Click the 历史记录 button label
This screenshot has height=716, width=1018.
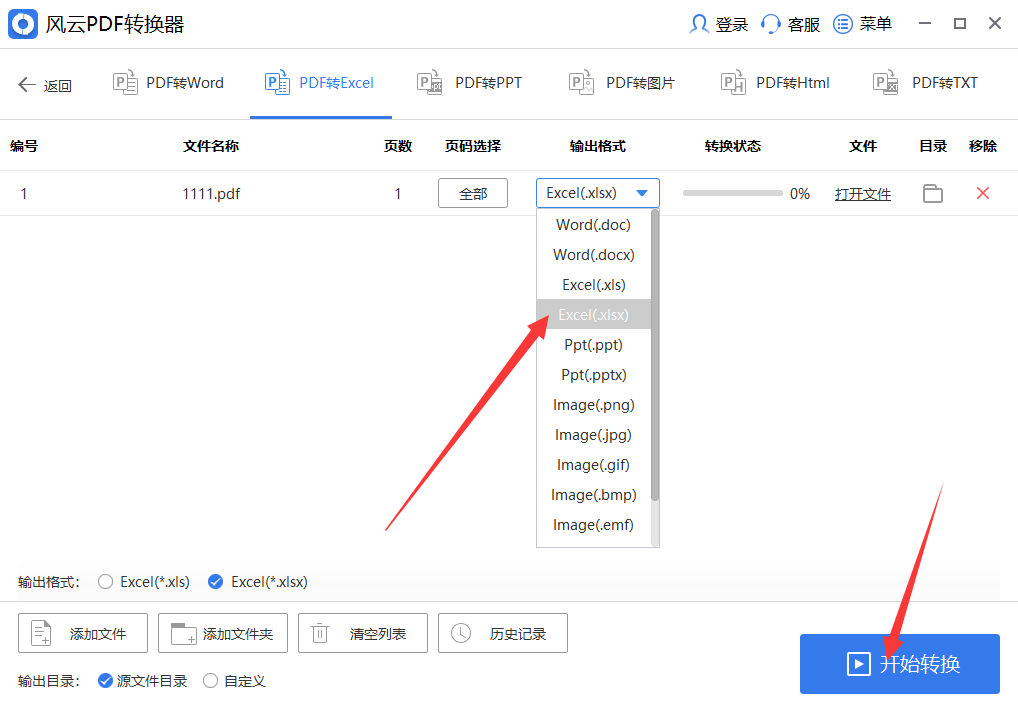click(517, 634)
